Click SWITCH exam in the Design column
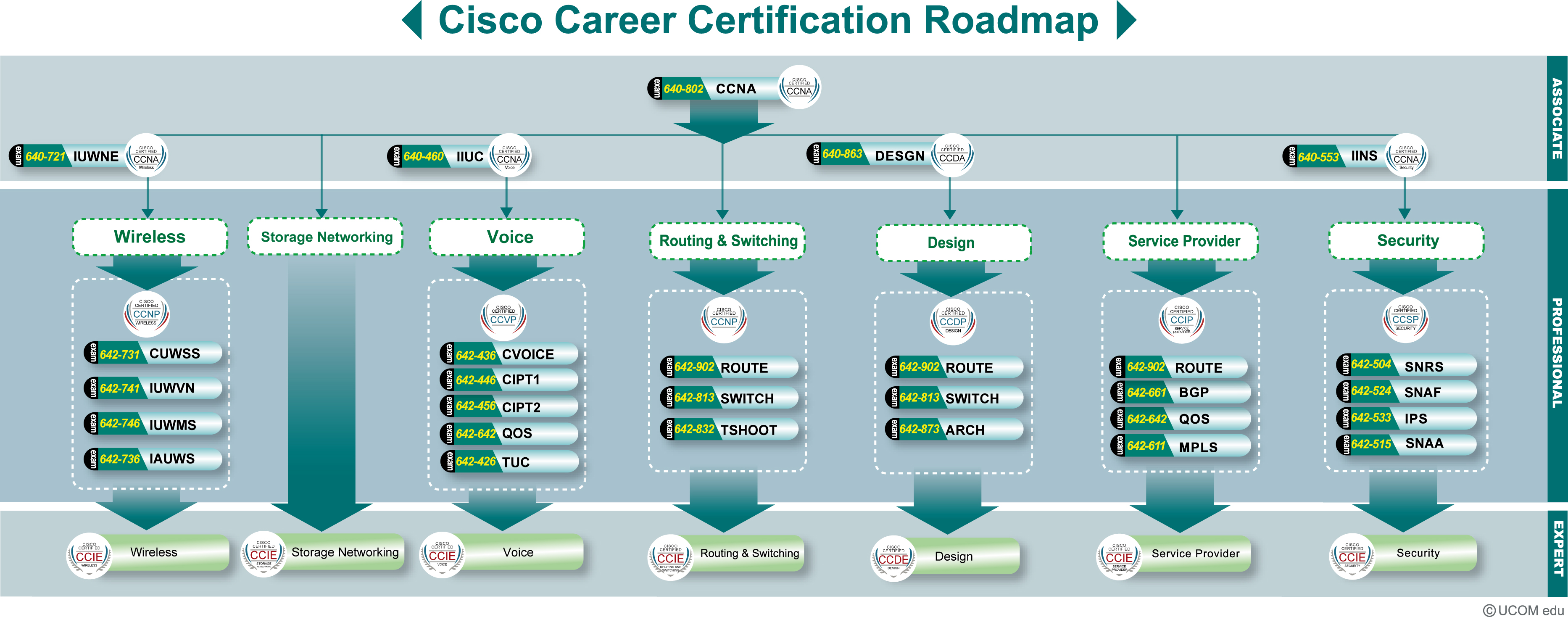Screen dimensions: 1568x617 [x=954, y=398]
